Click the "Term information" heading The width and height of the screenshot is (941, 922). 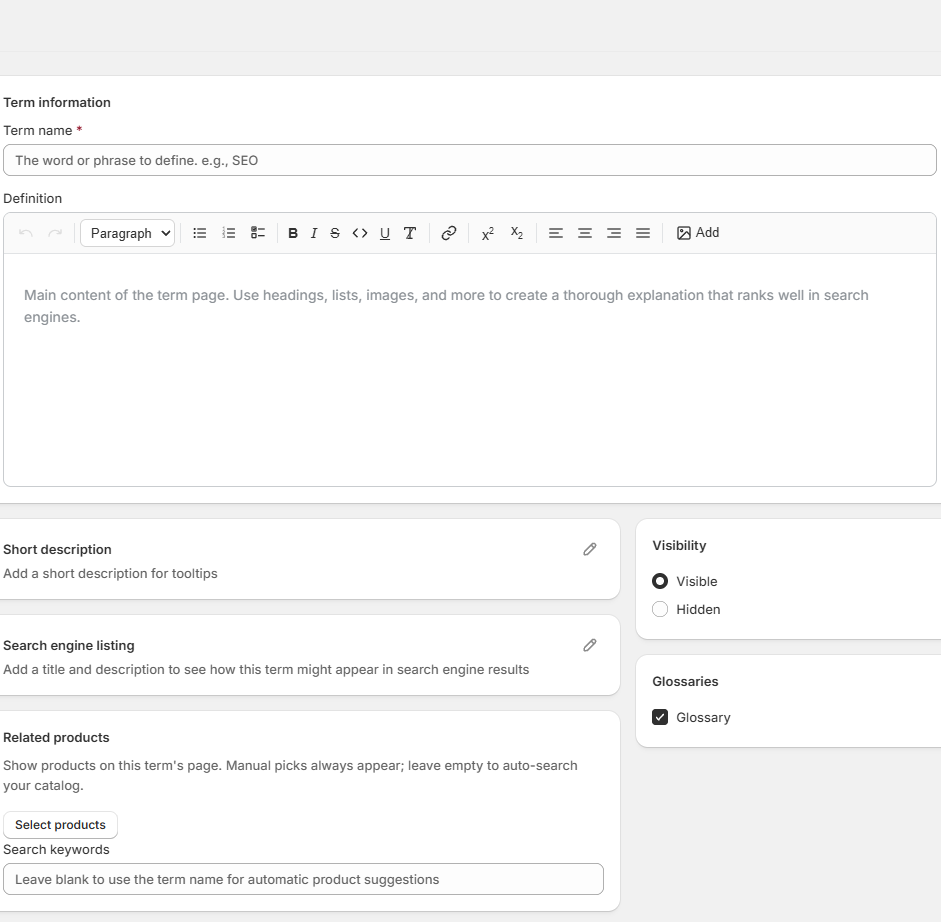coord(57,103)
